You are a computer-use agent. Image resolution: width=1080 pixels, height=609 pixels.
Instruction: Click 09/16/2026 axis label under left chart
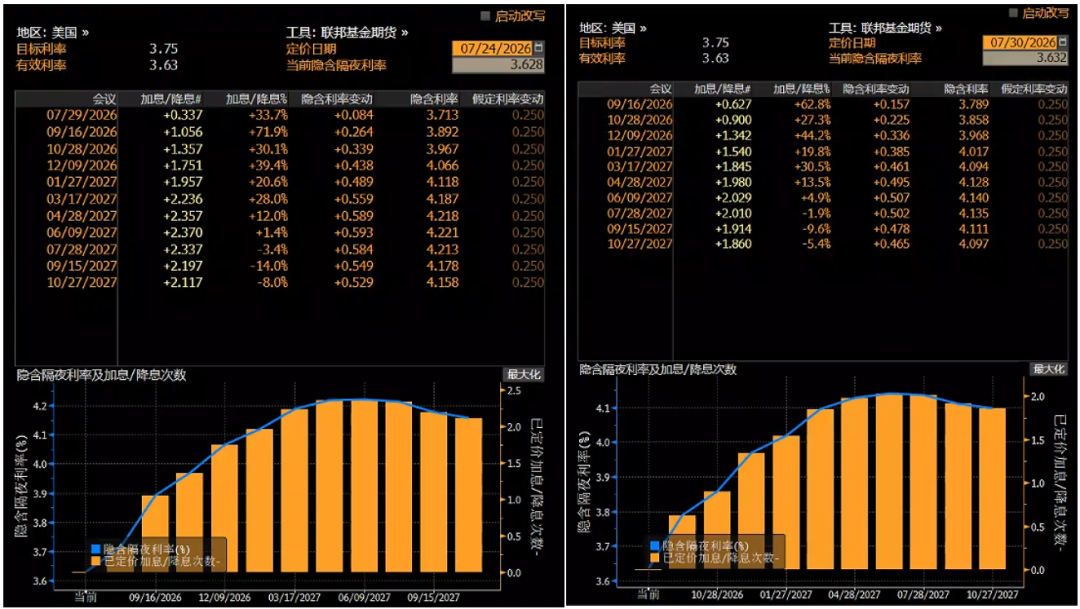click(x=155, y=597)
